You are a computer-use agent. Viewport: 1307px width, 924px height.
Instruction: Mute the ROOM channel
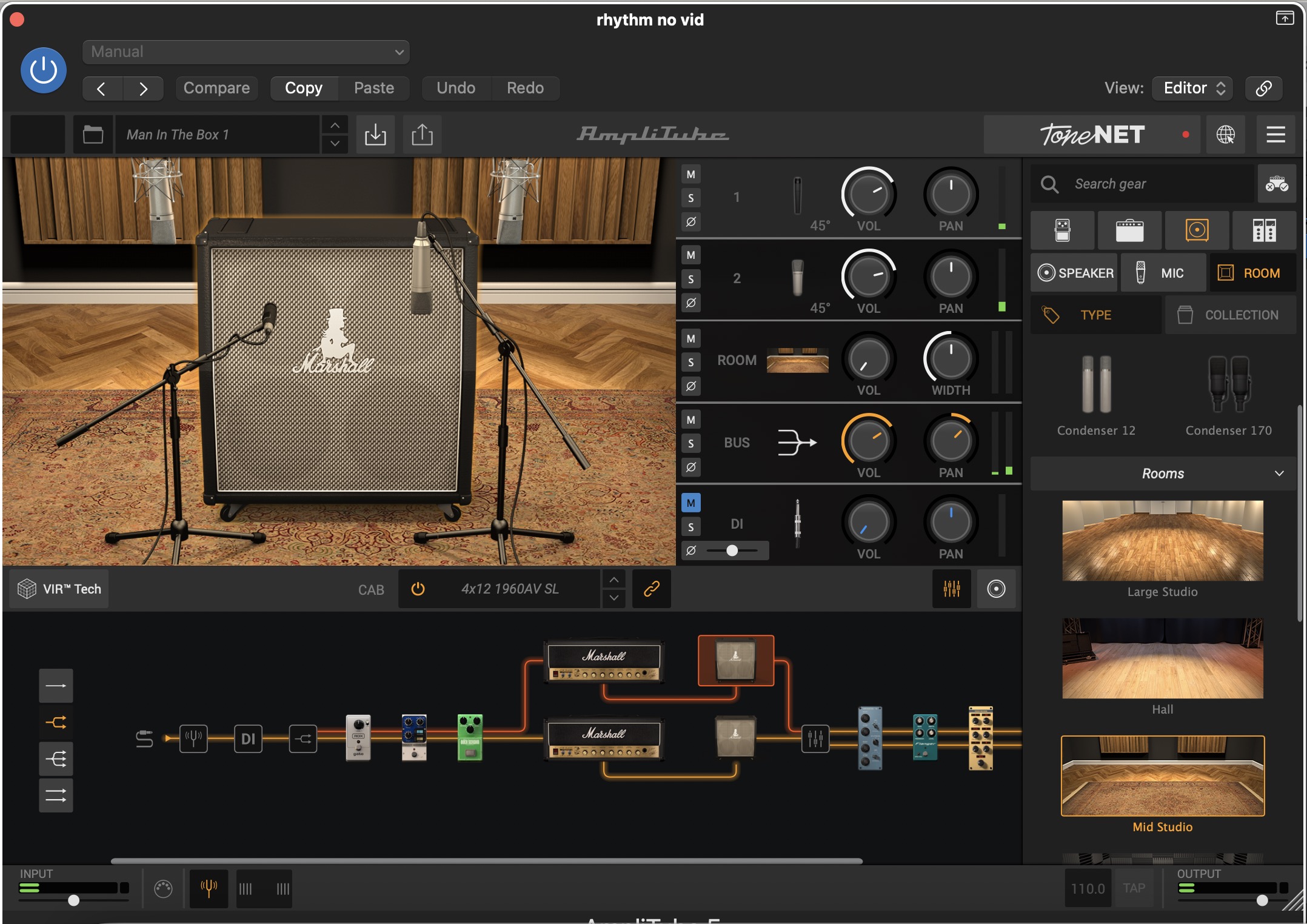[x=691, y=338]
